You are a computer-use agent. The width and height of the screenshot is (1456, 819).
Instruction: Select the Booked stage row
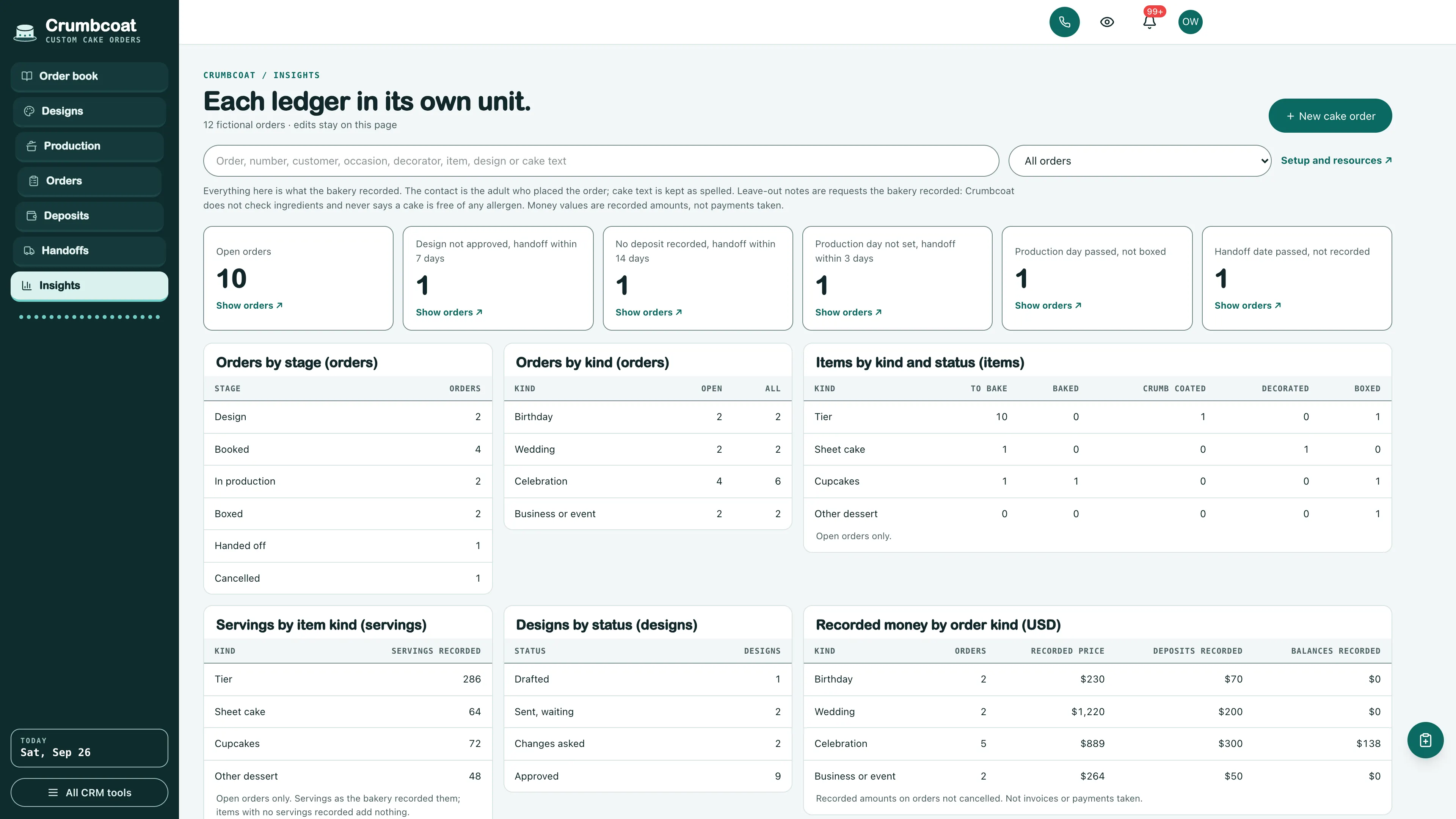pos(348,449)
